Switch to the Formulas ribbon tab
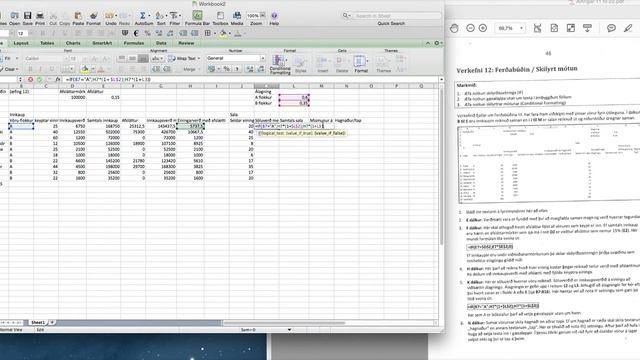The image size is (640, 360). click(x=133, y=43)
